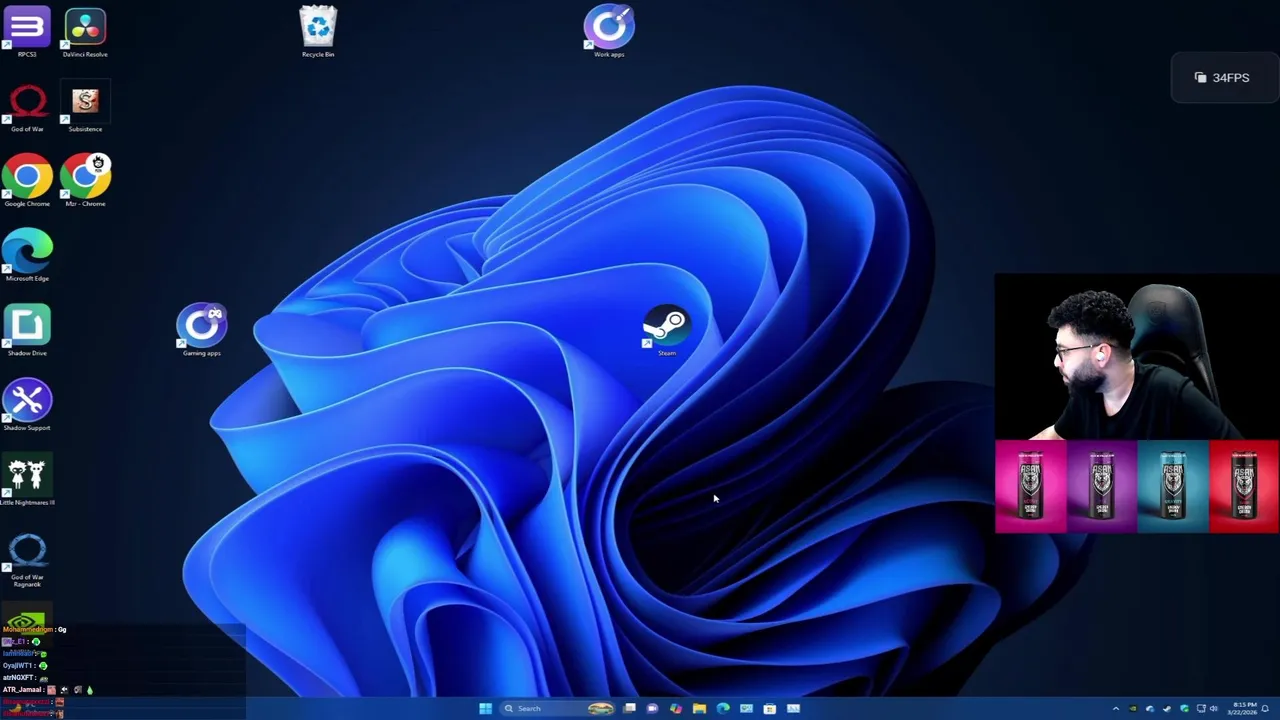Open the NVIDIA desktop icon
Image resolution: width=1280 pixels, height=720 pixels.
pyautogui.click(x=27, y=622)
